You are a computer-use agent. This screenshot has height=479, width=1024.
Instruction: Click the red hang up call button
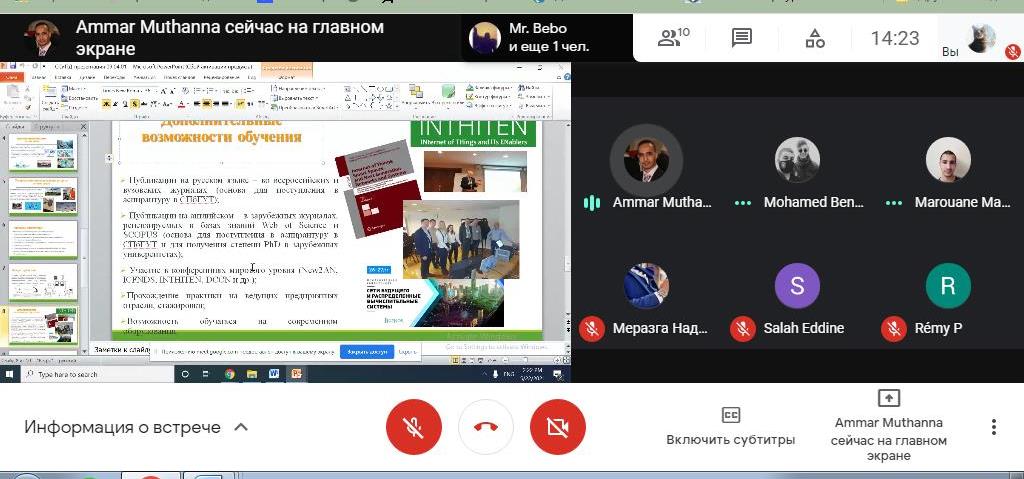[x=486, y=427]
